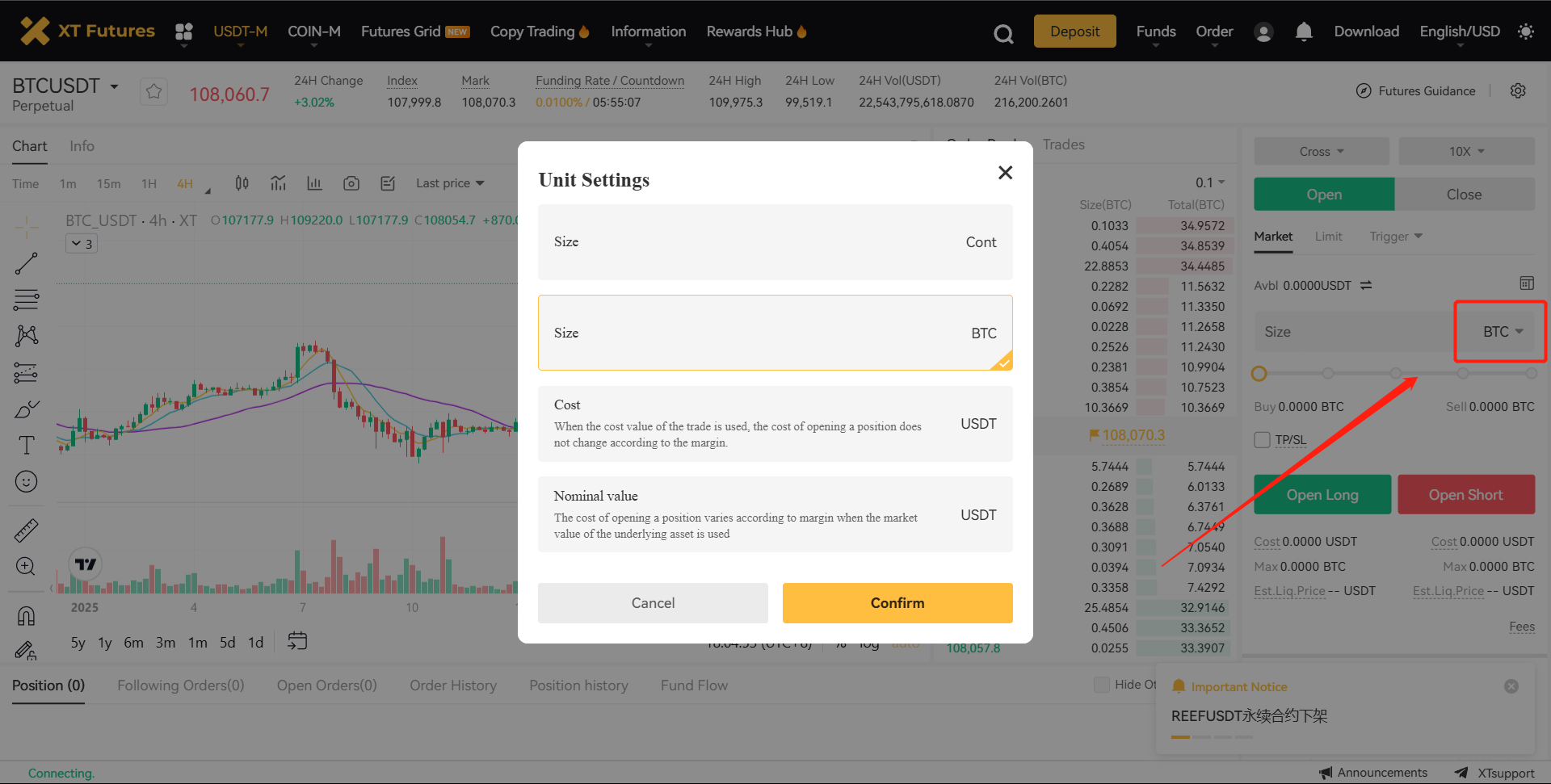Select the Size in Cont unit option
This screenshot has width=1551, height=784.
(x=775, y=242)
